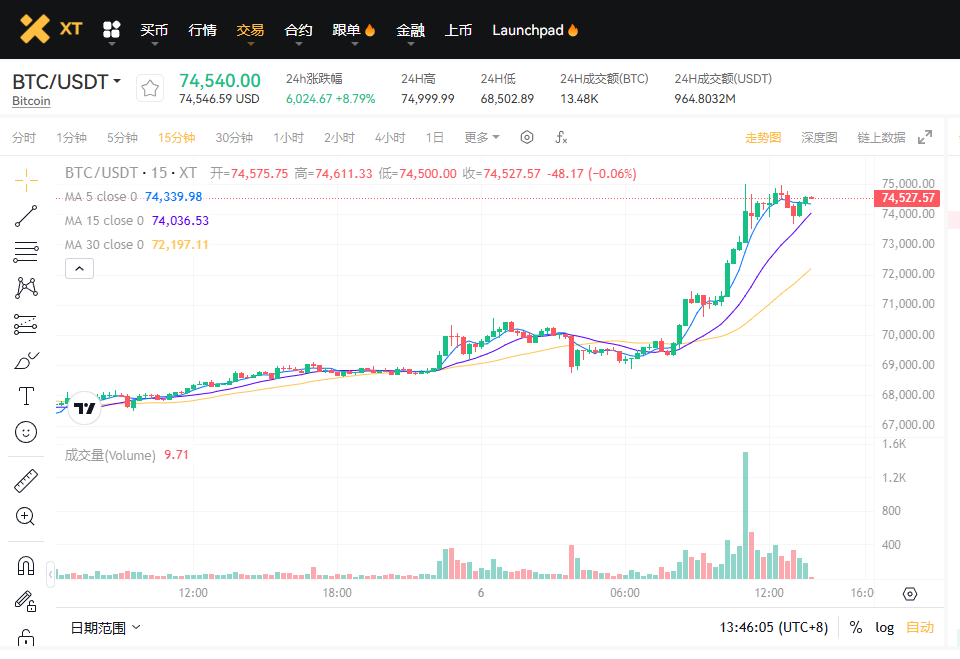The image size is (960, 659).
Task: Select the brush drawing tool
Action: (25, 359)
